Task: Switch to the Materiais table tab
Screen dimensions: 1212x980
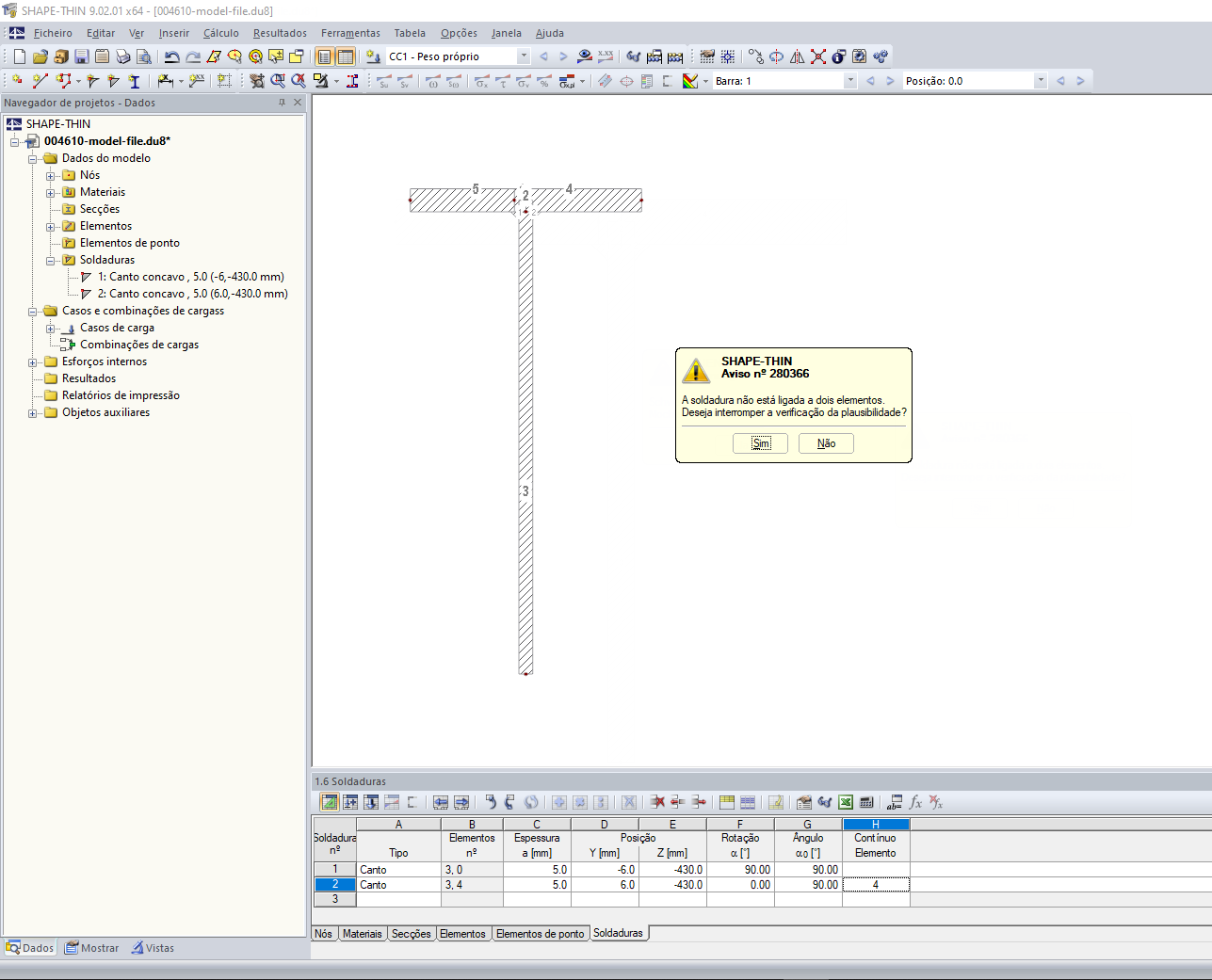Action: (363, 934)
